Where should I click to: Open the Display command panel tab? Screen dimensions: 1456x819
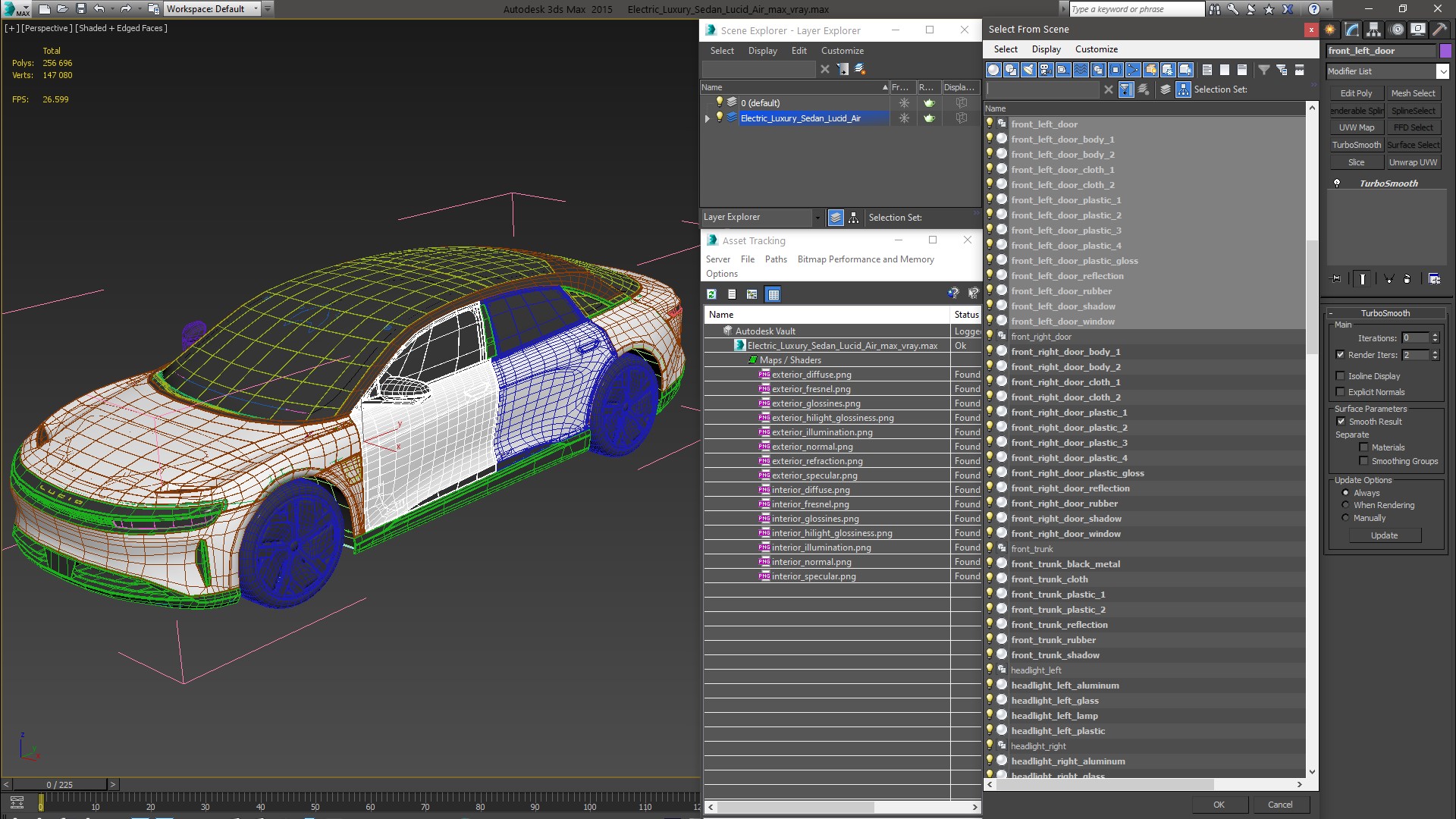(x=1417, y=30)
